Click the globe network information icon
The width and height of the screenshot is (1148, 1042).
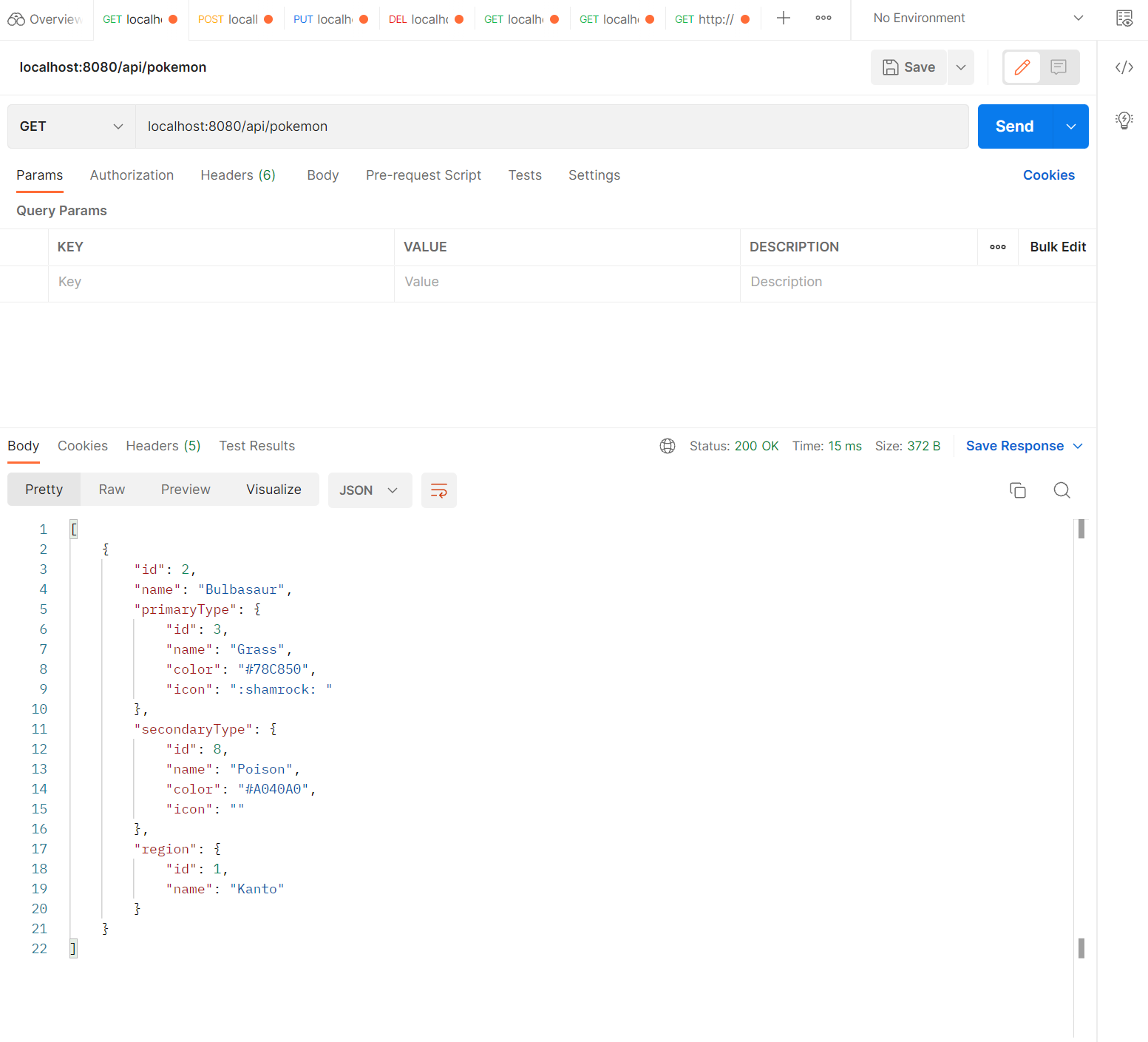(x=668, y=446)
